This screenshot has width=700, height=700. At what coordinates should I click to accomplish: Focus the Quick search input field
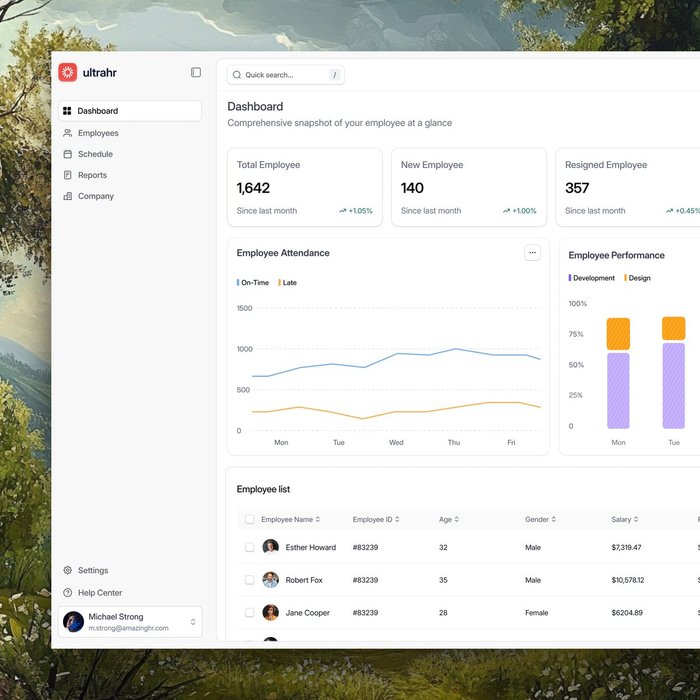[285, 75]
